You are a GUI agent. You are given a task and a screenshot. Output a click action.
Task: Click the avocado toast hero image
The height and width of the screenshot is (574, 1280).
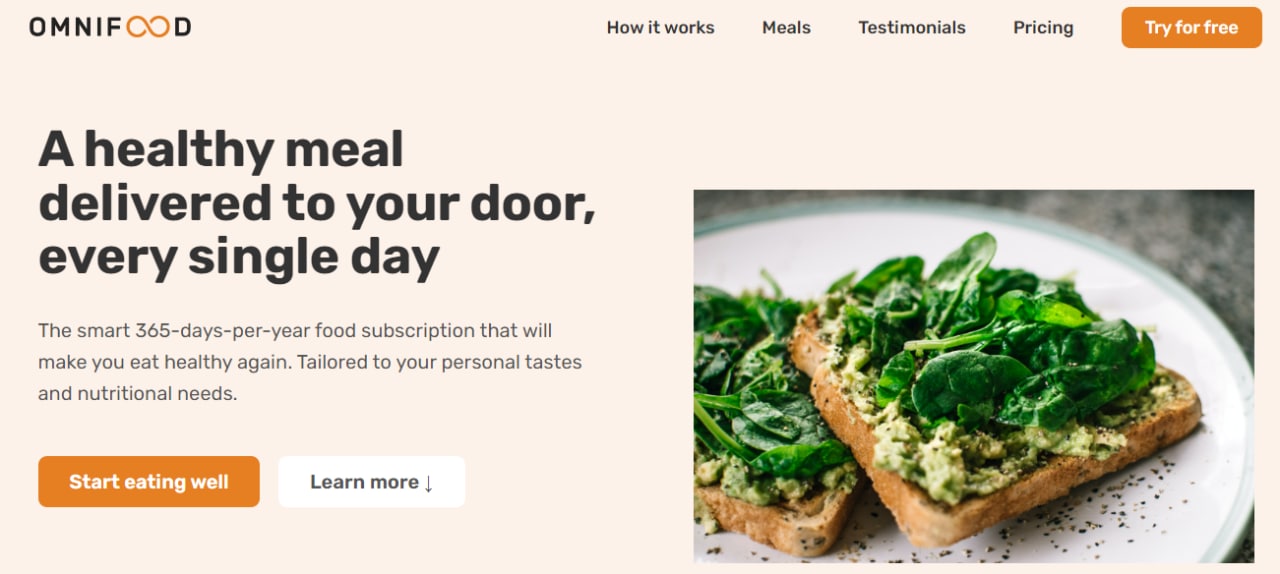point(973,376)
